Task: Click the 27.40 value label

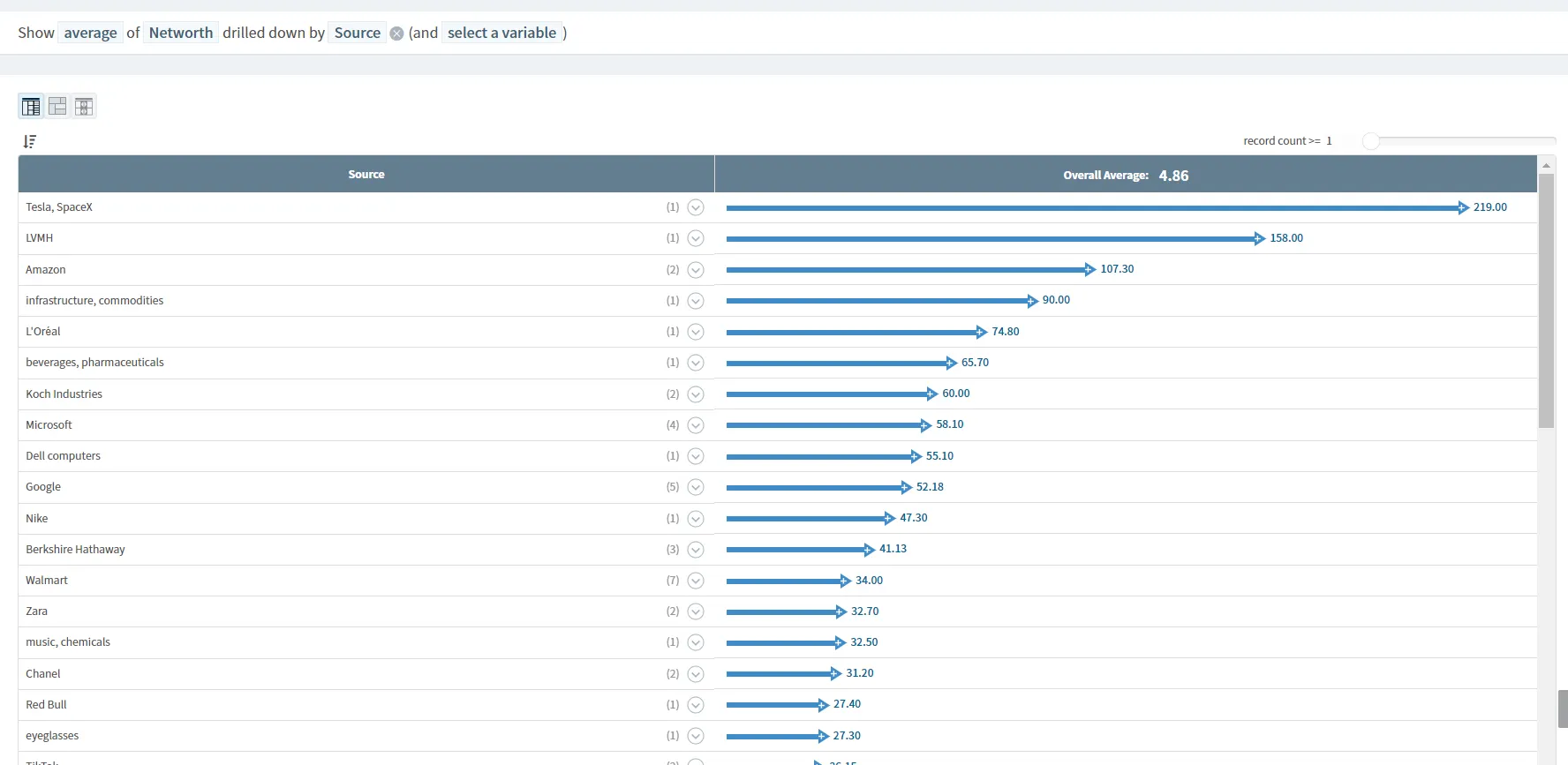Action: [847, 704]
